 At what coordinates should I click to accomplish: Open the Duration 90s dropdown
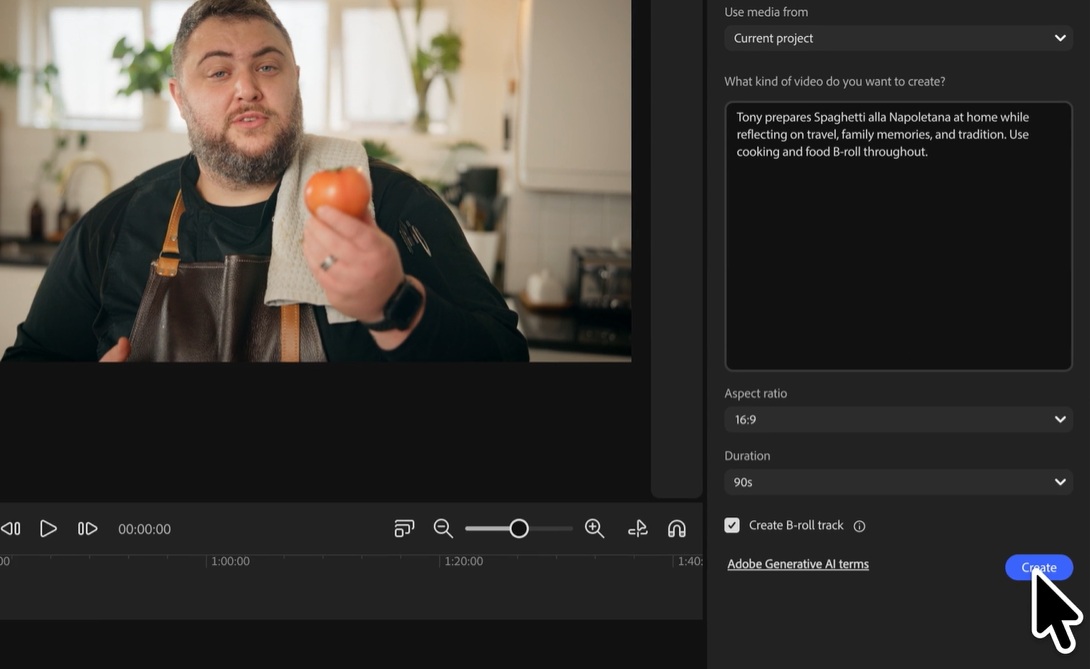[897, 481]
